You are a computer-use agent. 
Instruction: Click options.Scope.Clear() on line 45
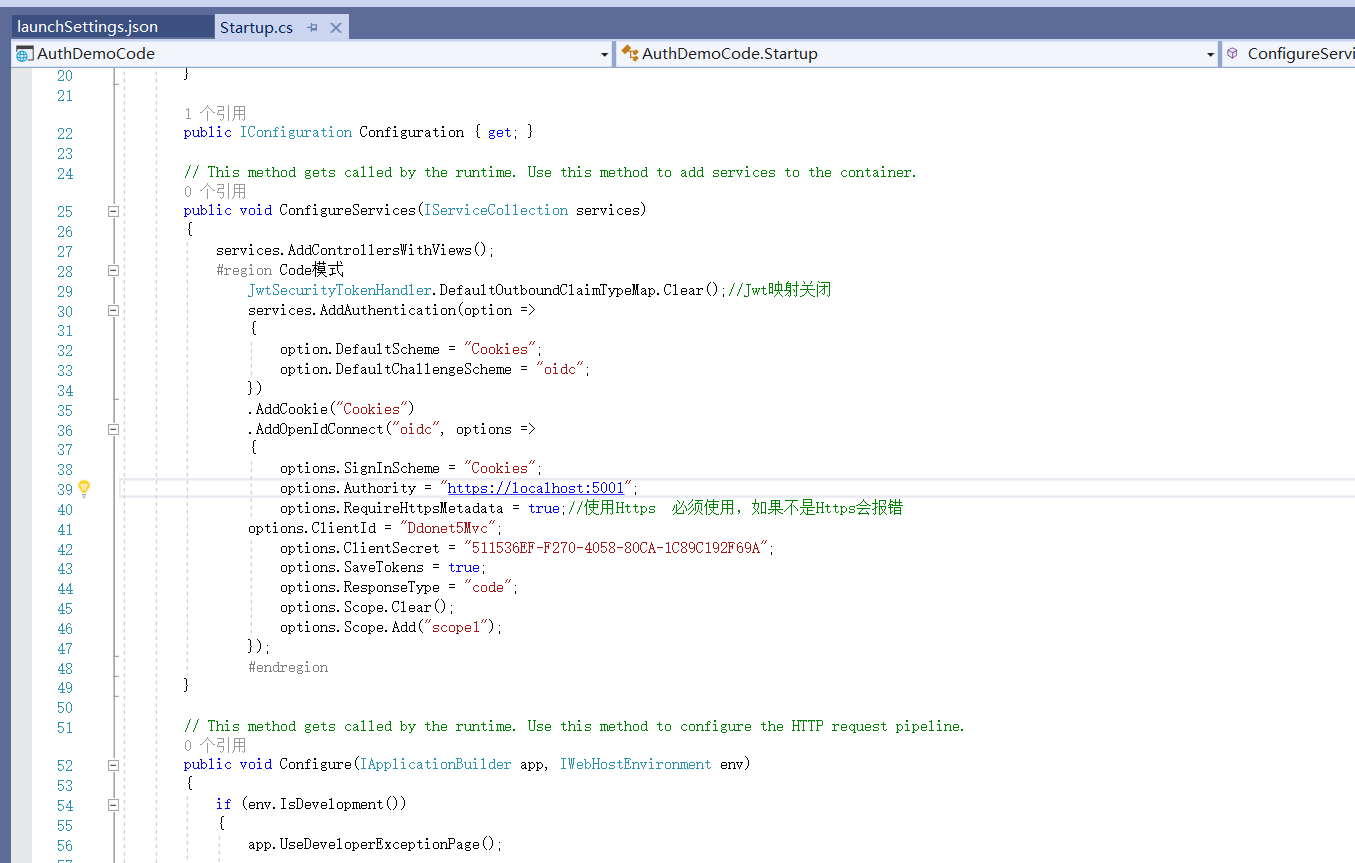click(367, 607)
